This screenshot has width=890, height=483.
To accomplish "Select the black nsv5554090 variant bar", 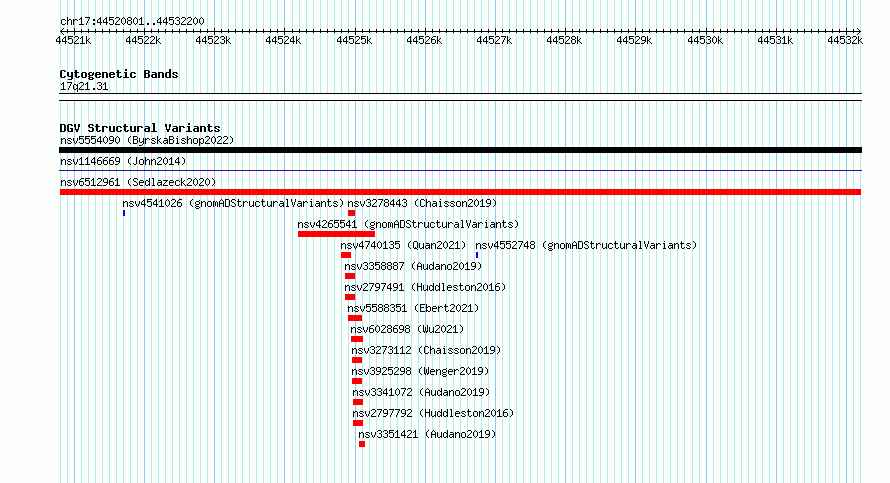I will (460, 150).
